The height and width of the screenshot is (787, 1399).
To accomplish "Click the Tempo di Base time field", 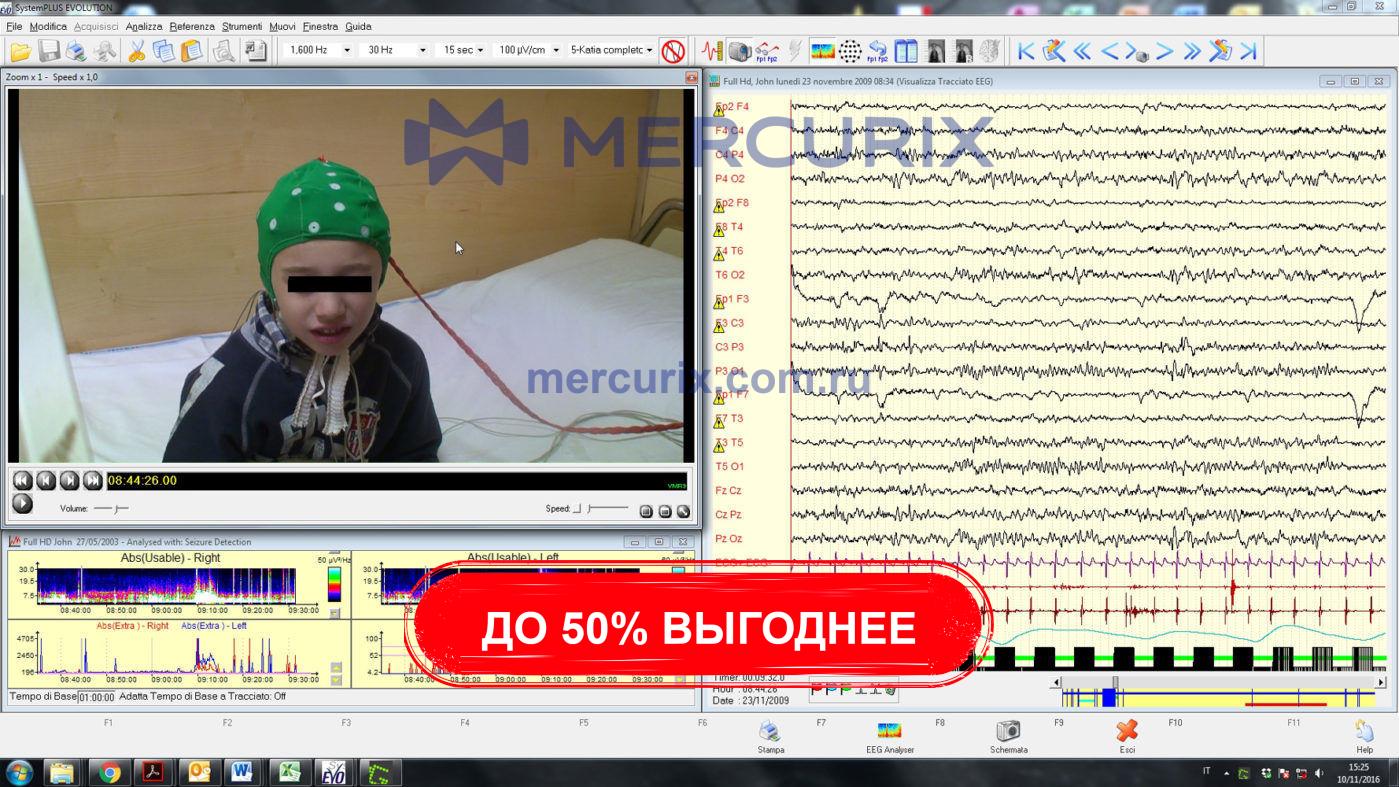I will [96, 697].
